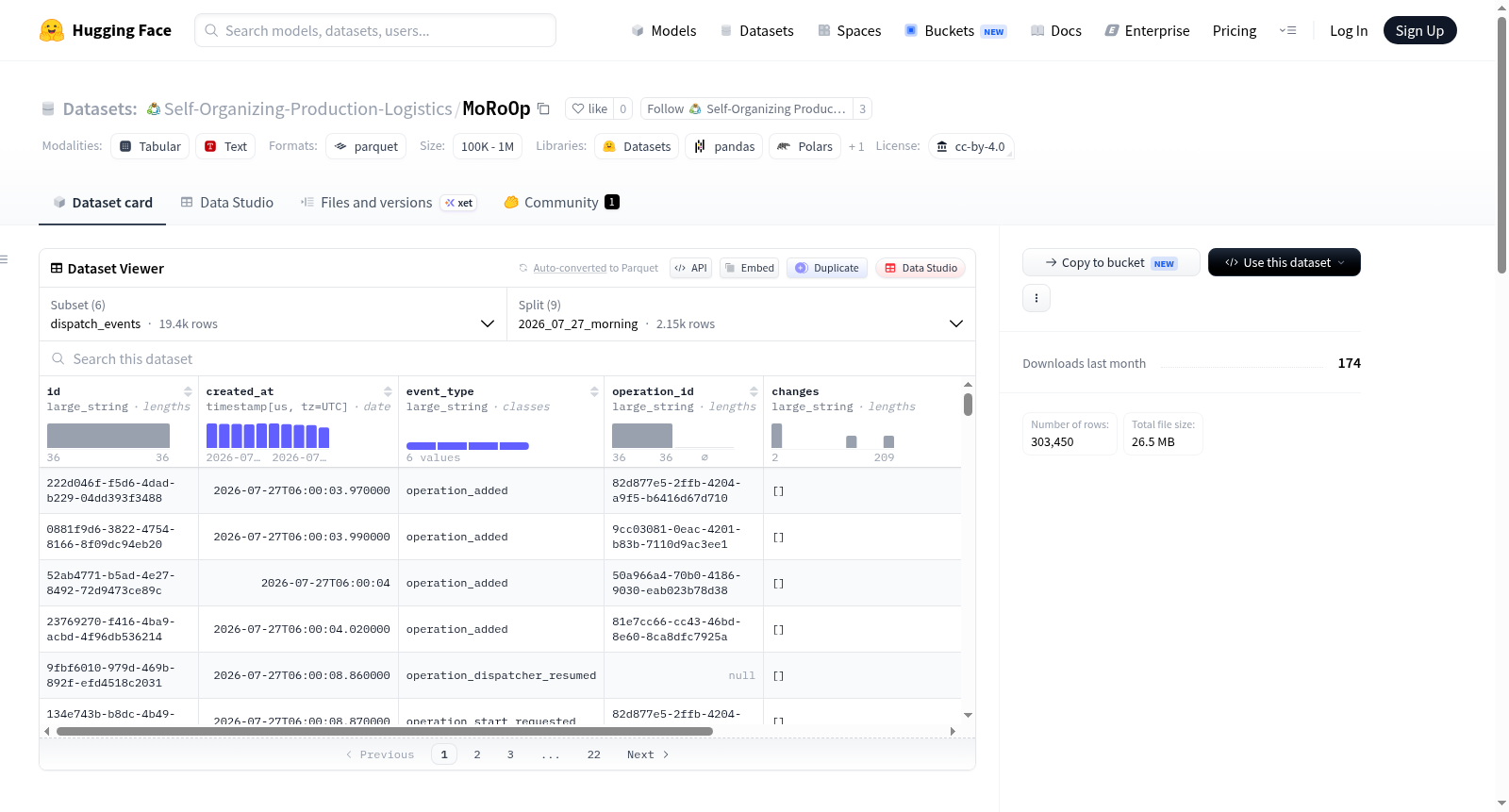Sort the id column
Image resolution: width=1509 pixels, height=812 pixels.
point(188,391)
